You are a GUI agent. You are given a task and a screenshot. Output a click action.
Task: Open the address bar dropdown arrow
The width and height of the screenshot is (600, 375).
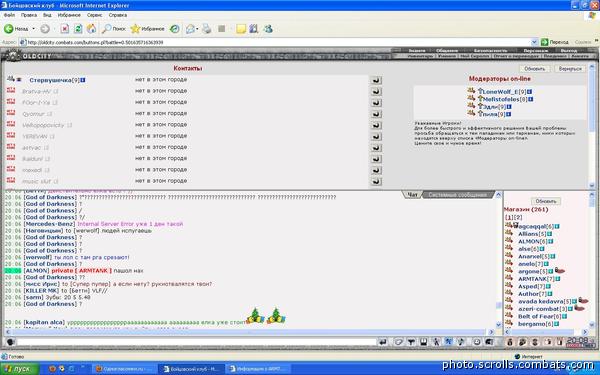534,42
